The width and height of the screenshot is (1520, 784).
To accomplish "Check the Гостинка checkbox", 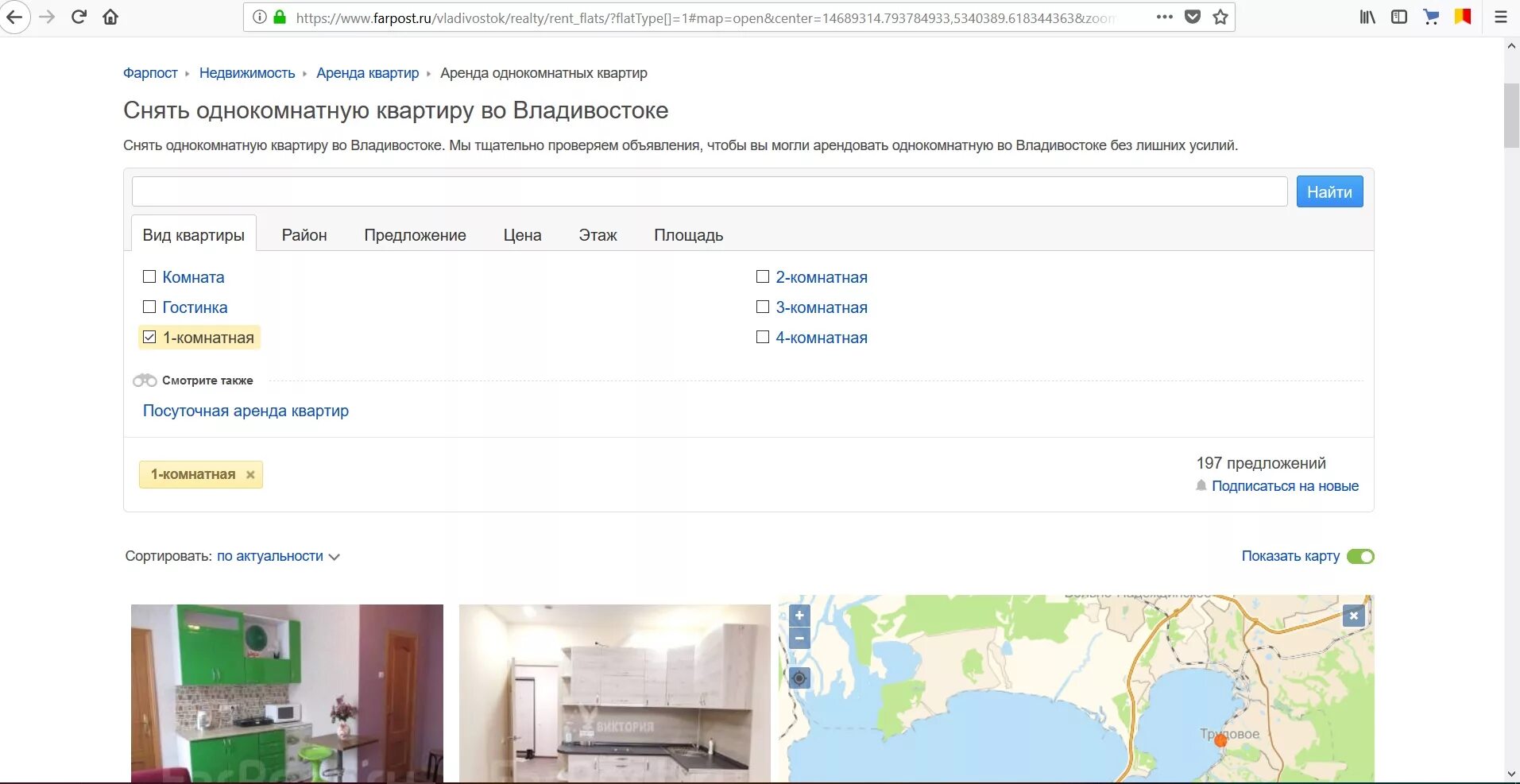I will point(149,307).
